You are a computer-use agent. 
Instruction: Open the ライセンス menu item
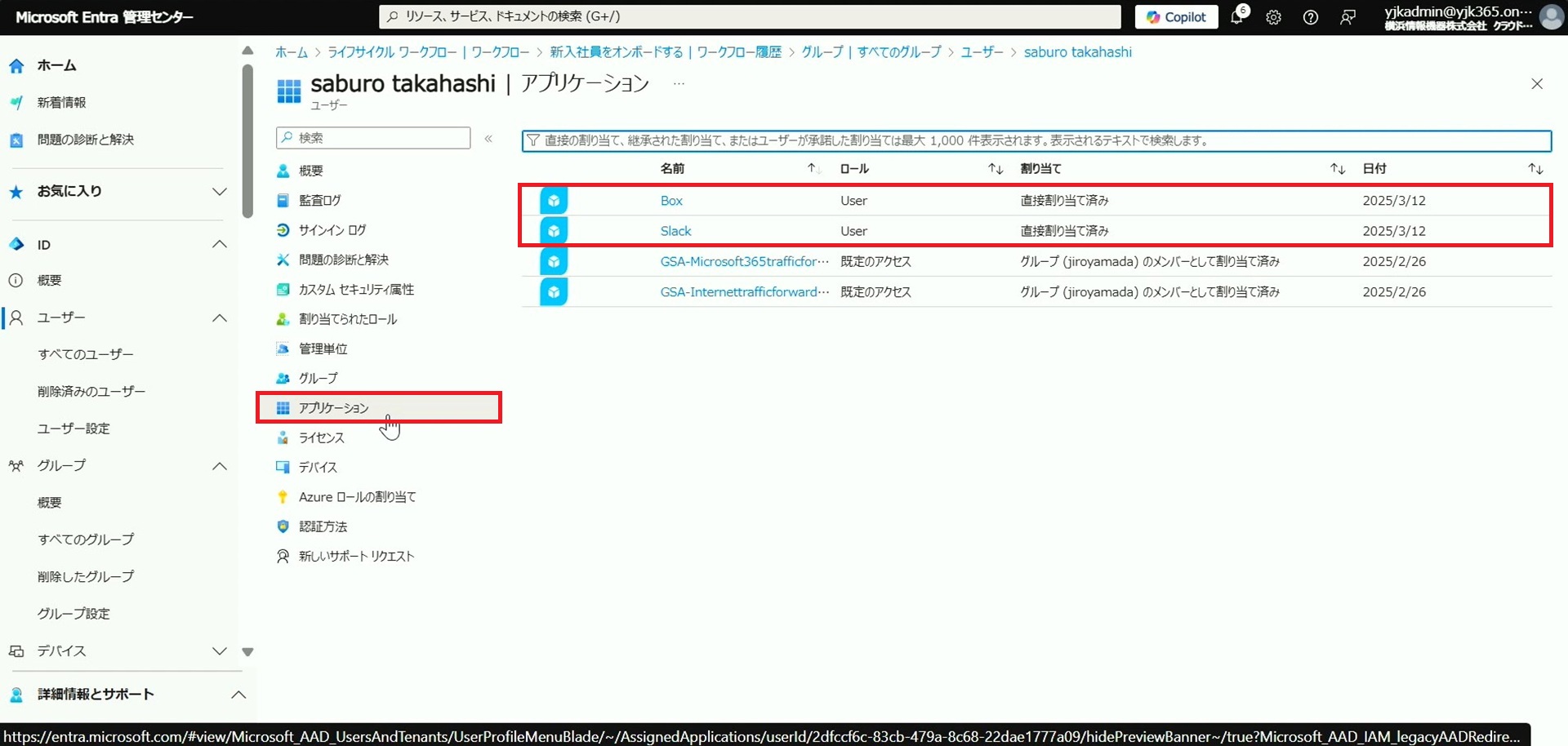pyautogui.click(x=321, y=438)
